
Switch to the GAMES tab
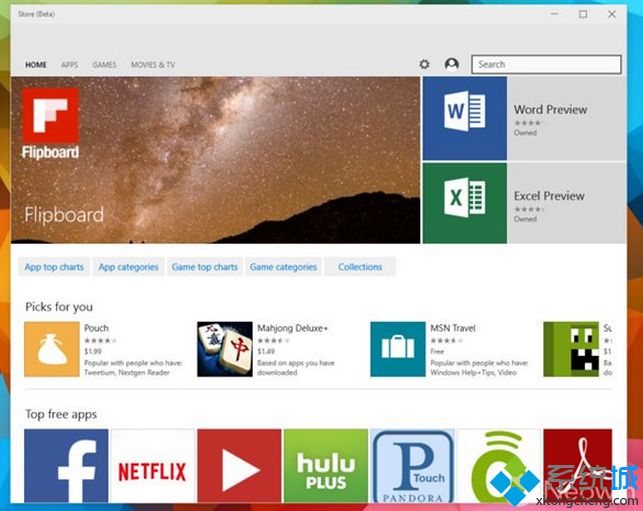click(104, 65)
